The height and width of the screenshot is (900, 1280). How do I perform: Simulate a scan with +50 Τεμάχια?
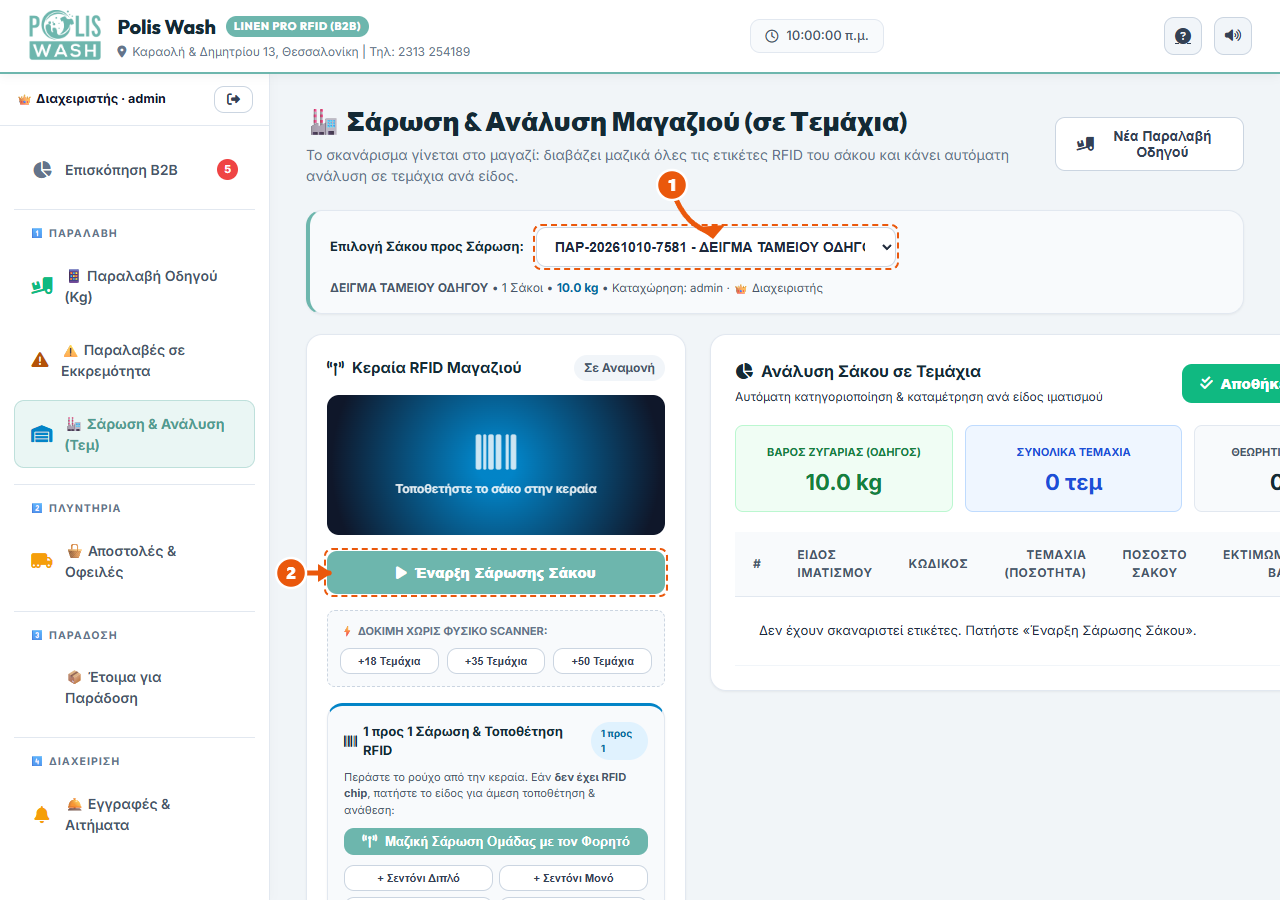tap(602, 661)
